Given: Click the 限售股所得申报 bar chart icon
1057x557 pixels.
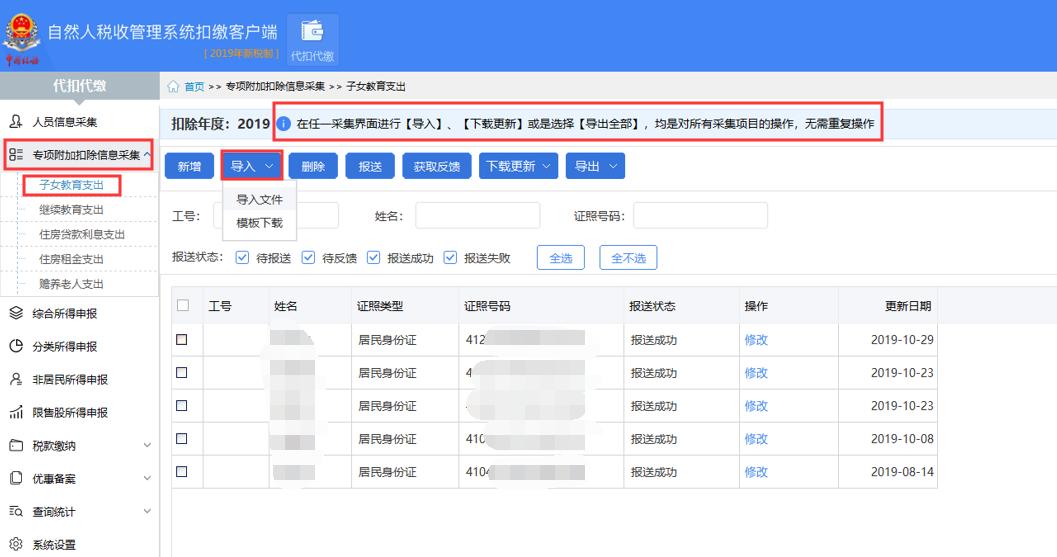Looking at the screenshot, I should 16,412.
